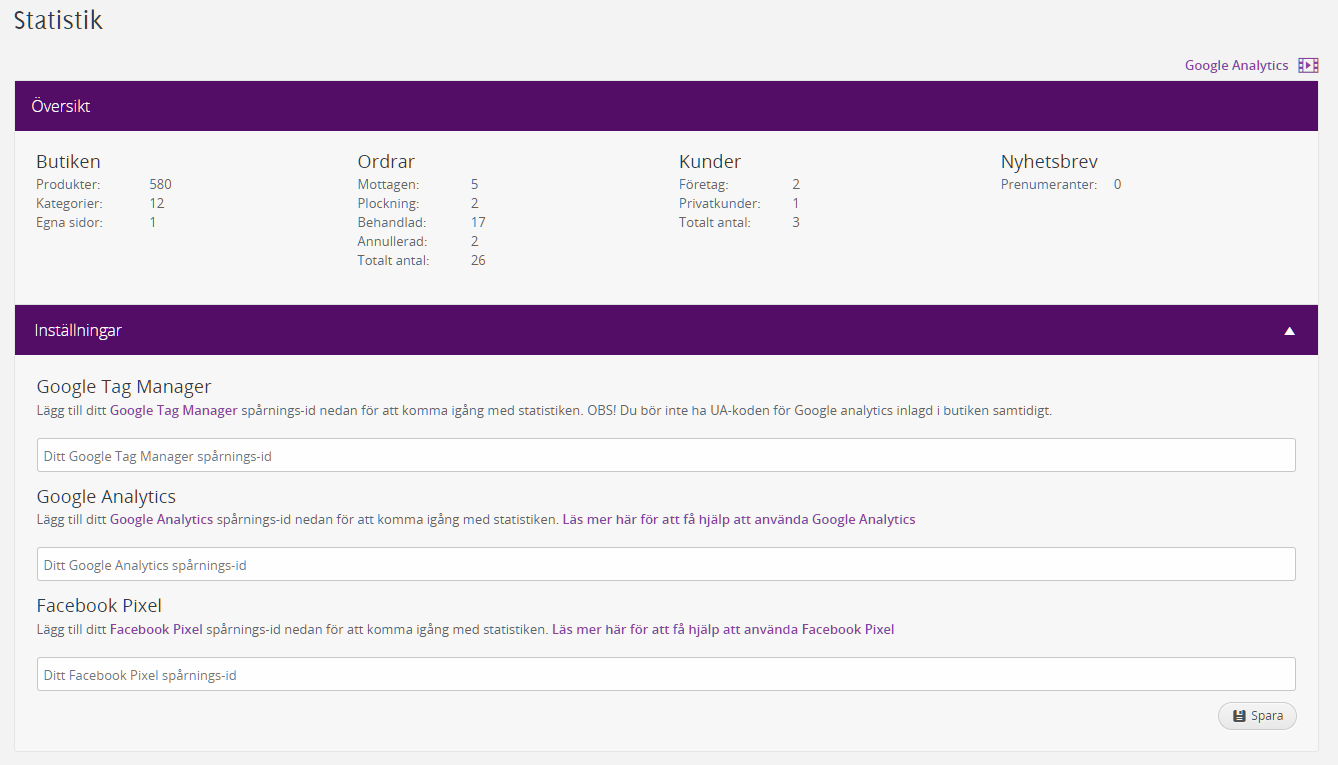
Task: Focus the Facebook Pixel tracking ID field
Action: tap(666, 674)
